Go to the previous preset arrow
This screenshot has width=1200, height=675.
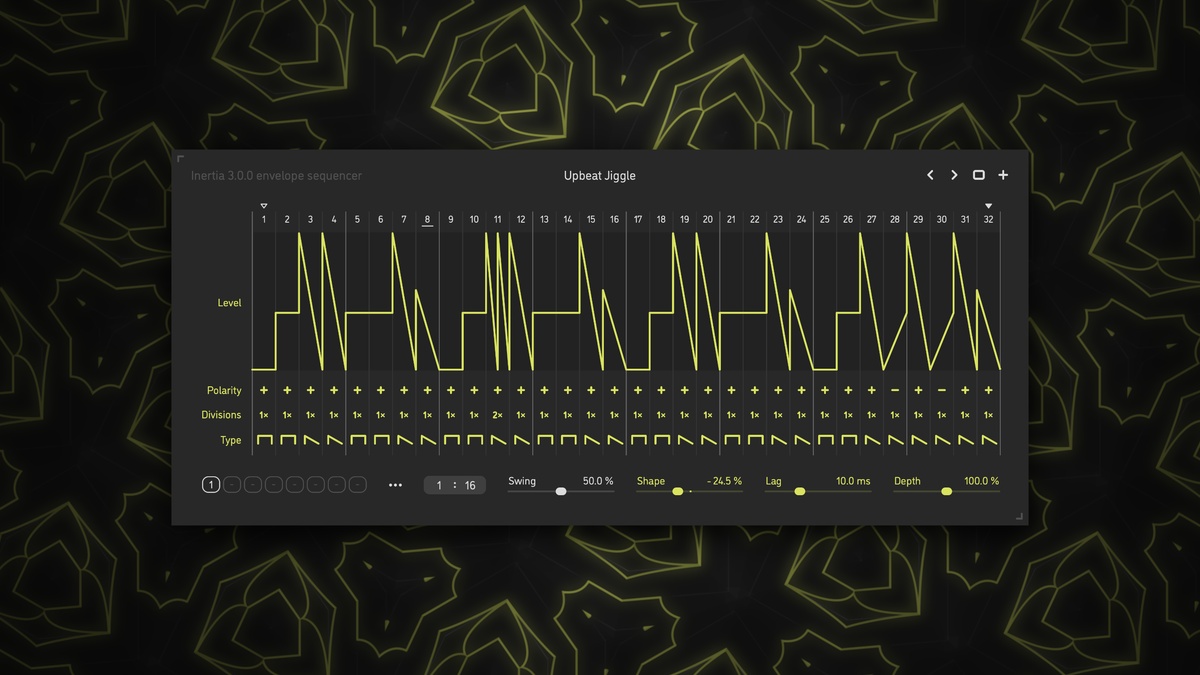click(x=930, y=175)
